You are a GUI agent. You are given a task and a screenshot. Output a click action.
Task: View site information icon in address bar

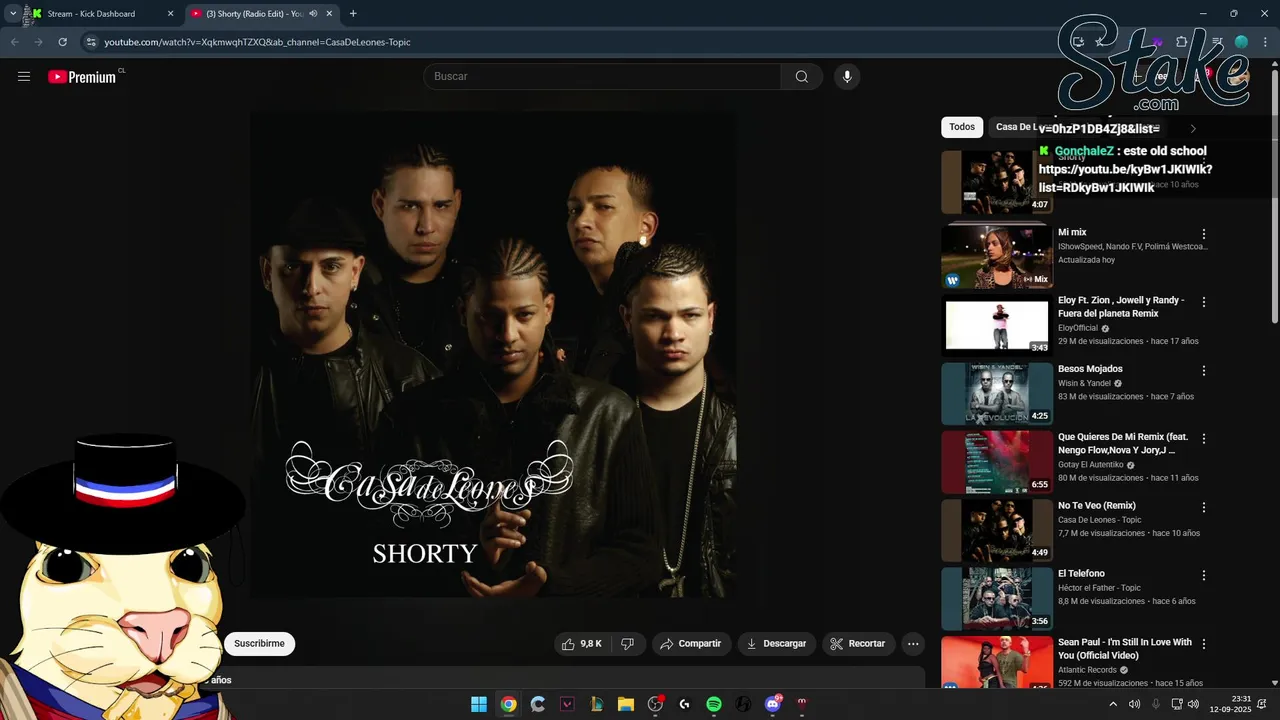coord(90,42)
